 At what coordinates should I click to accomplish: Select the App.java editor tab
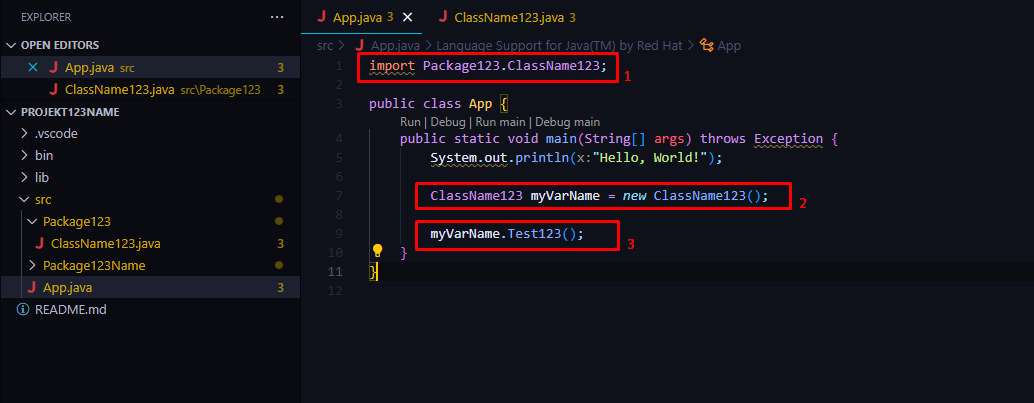pos(355,17)
